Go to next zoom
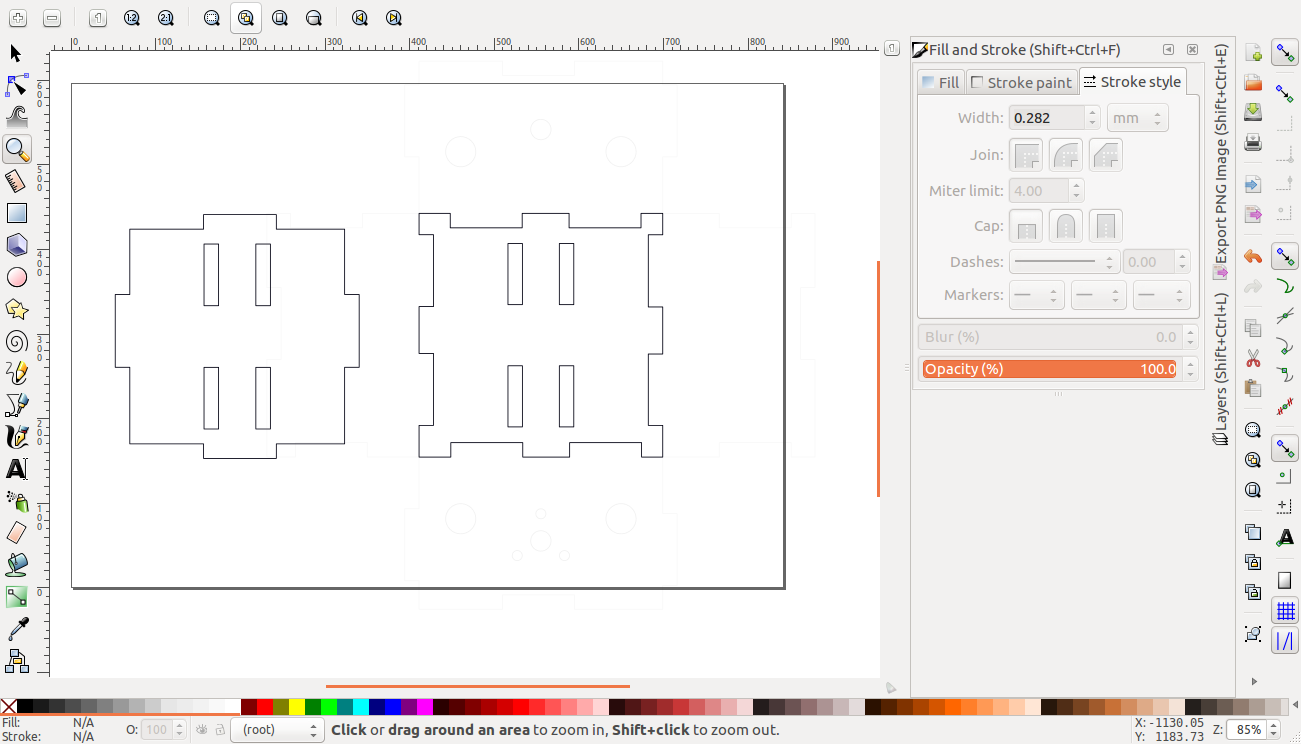This screenshot has height=744, width=1301. pyautogui.click(x=394, y=18)
